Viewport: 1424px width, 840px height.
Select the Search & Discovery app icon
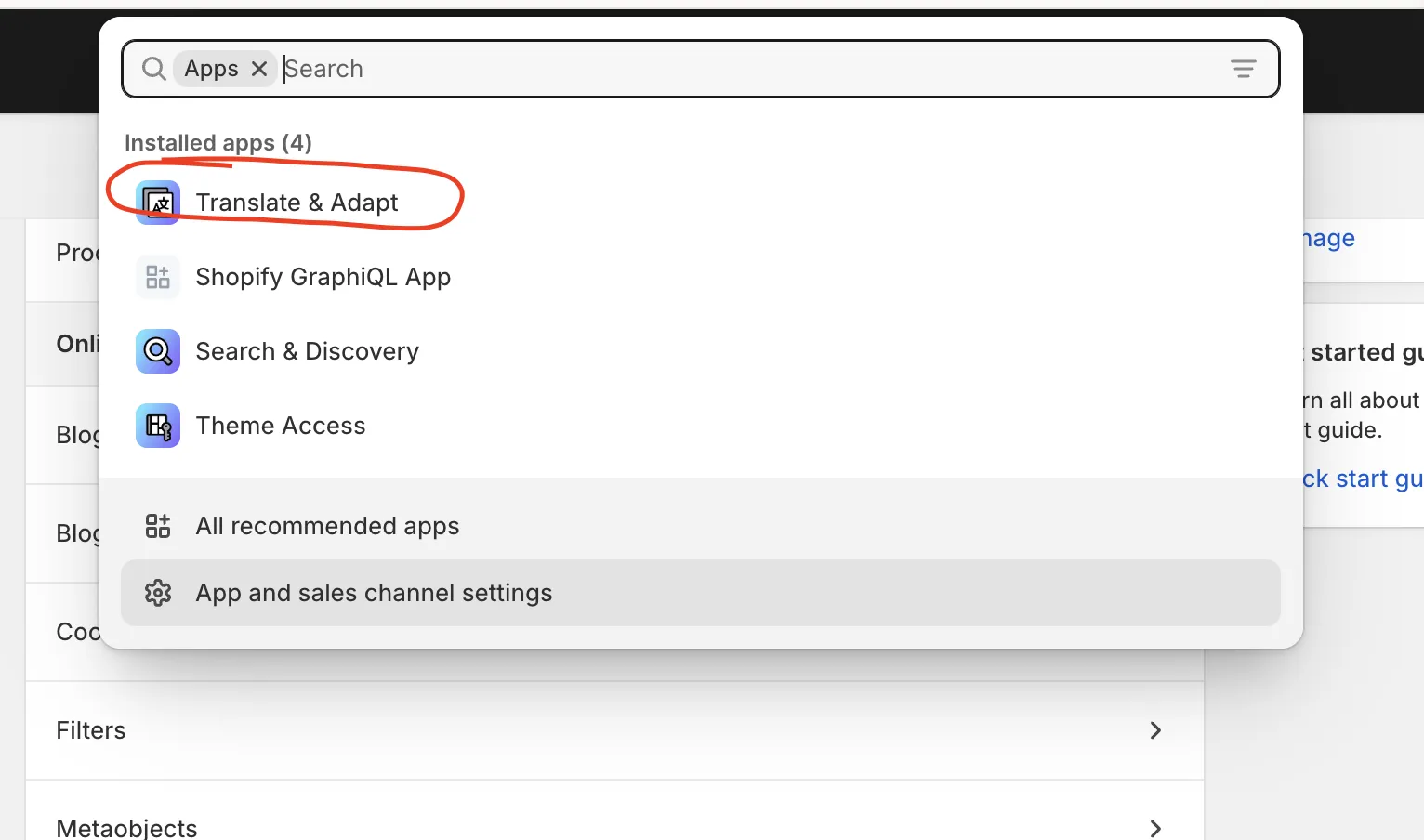157,351
